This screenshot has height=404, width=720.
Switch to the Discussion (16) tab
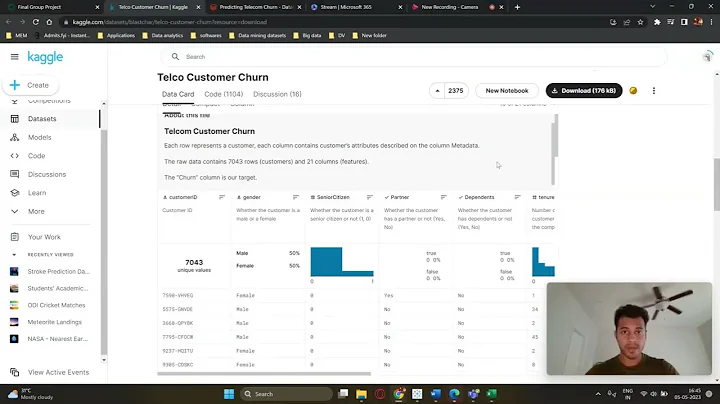[x=277, y=94]
